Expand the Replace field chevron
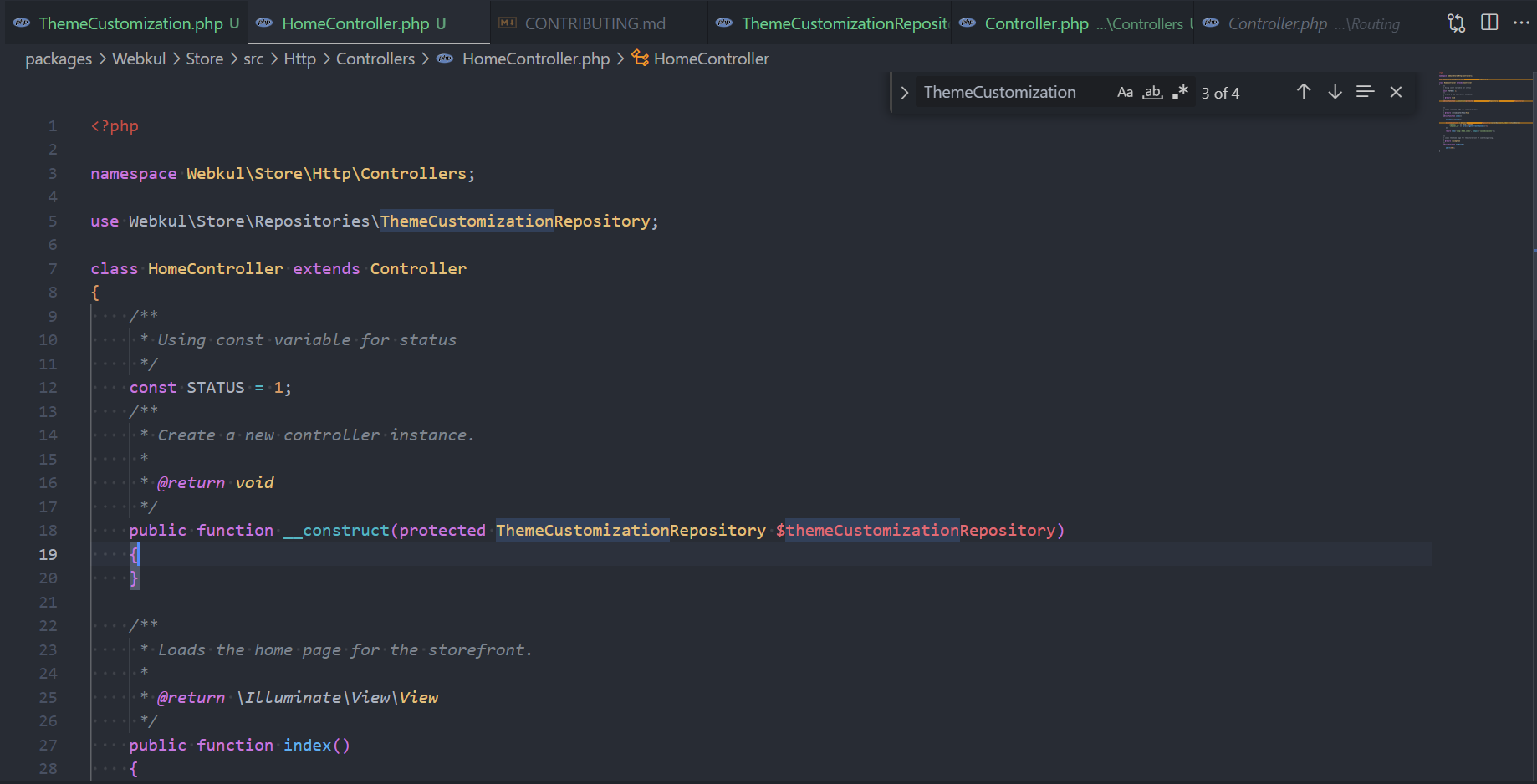Viewport: 1537px width, 784px height. (904, 93)
